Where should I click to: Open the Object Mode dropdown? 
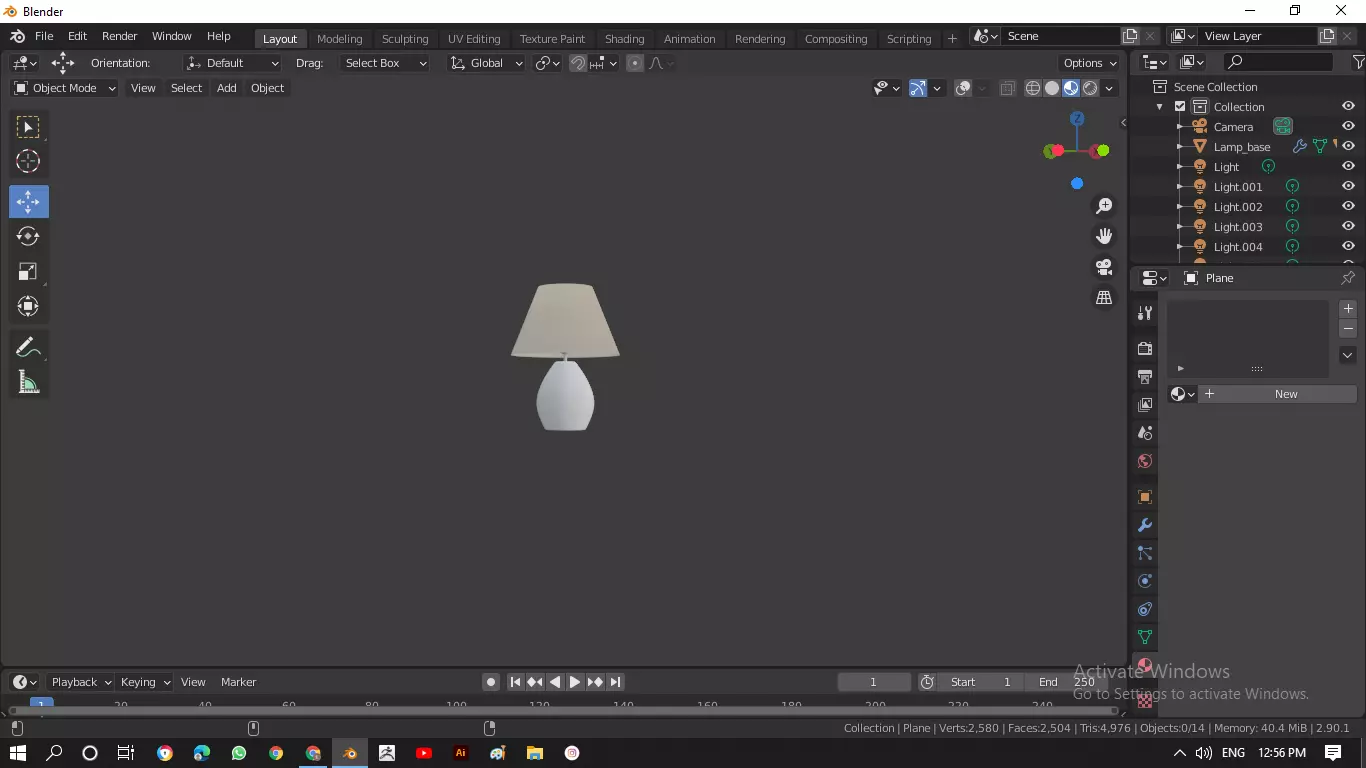coord(64,88)
